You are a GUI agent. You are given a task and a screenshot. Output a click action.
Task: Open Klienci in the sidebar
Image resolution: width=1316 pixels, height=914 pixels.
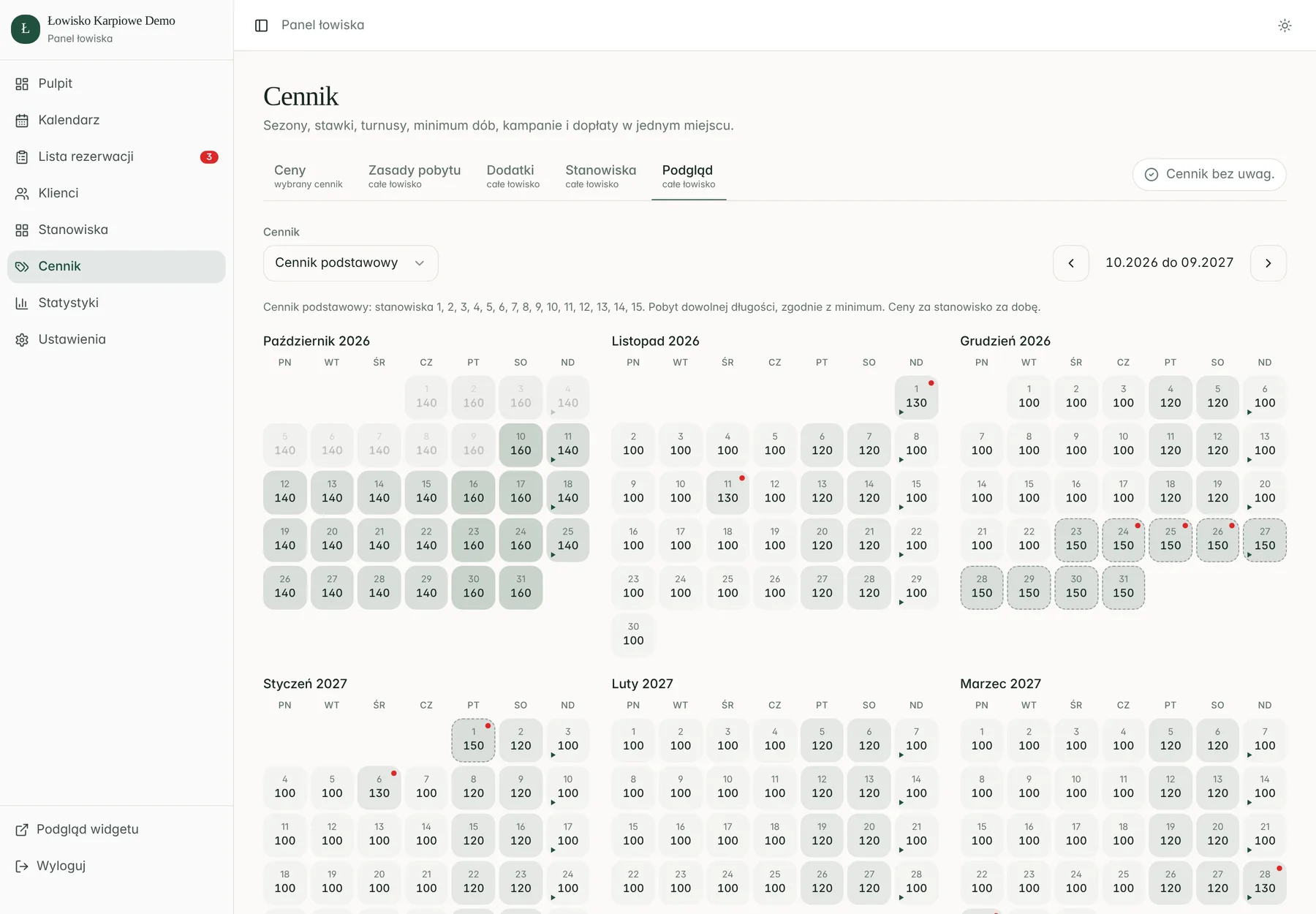coord(116,194)
